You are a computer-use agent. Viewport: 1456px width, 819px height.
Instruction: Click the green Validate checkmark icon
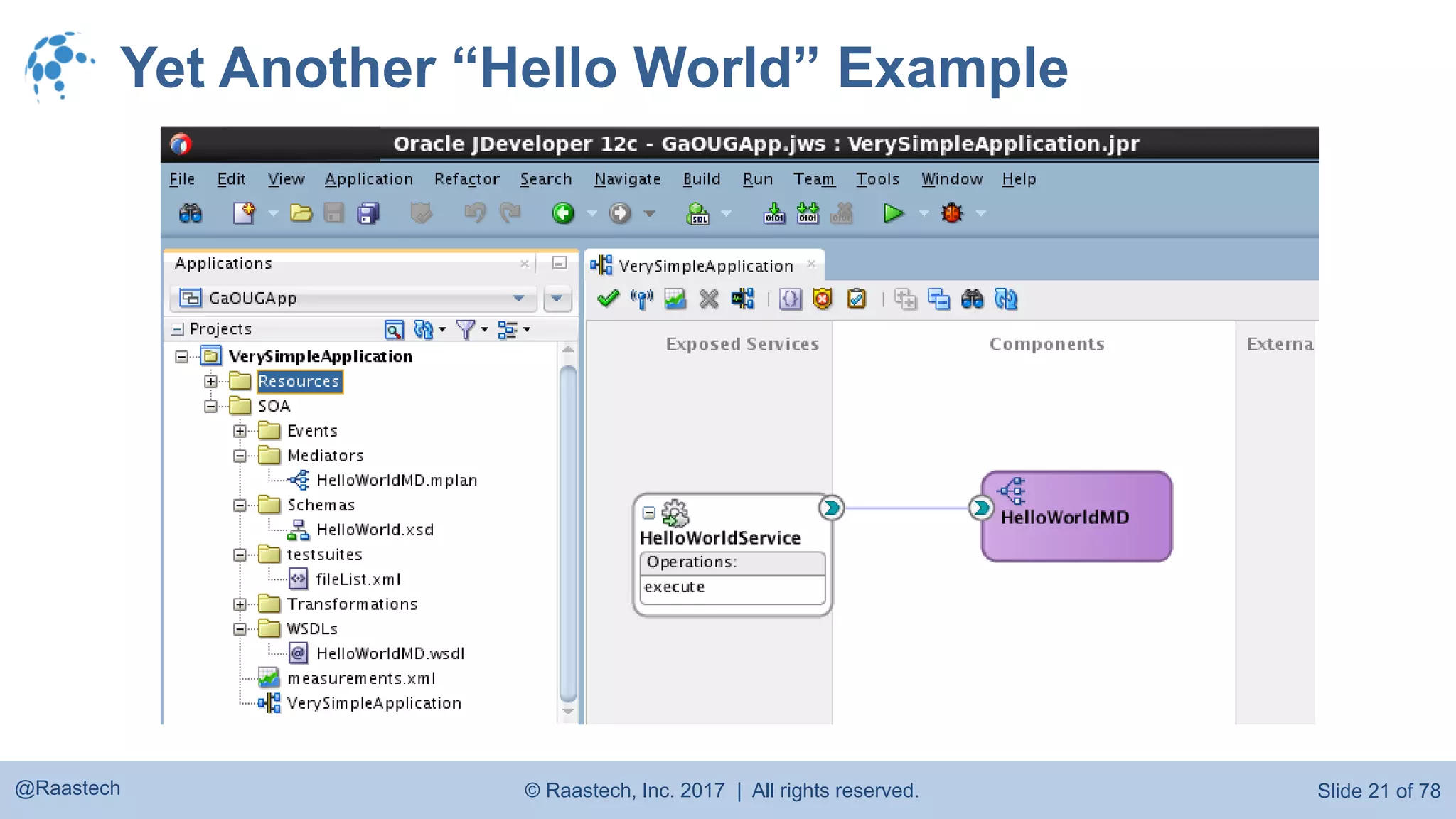click(x=608, y=299)
